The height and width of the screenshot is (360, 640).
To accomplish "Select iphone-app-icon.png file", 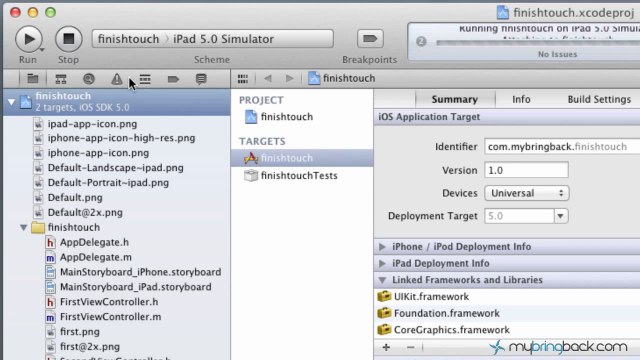I will (x=98, y=153).
